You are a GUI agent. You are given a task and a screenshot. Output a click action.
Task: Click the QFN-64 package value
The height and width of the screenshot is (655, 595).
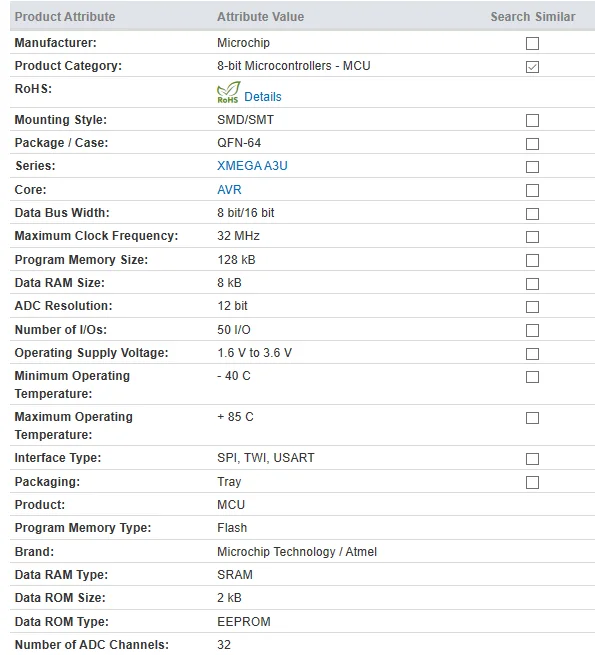click(x=239, y=143)
